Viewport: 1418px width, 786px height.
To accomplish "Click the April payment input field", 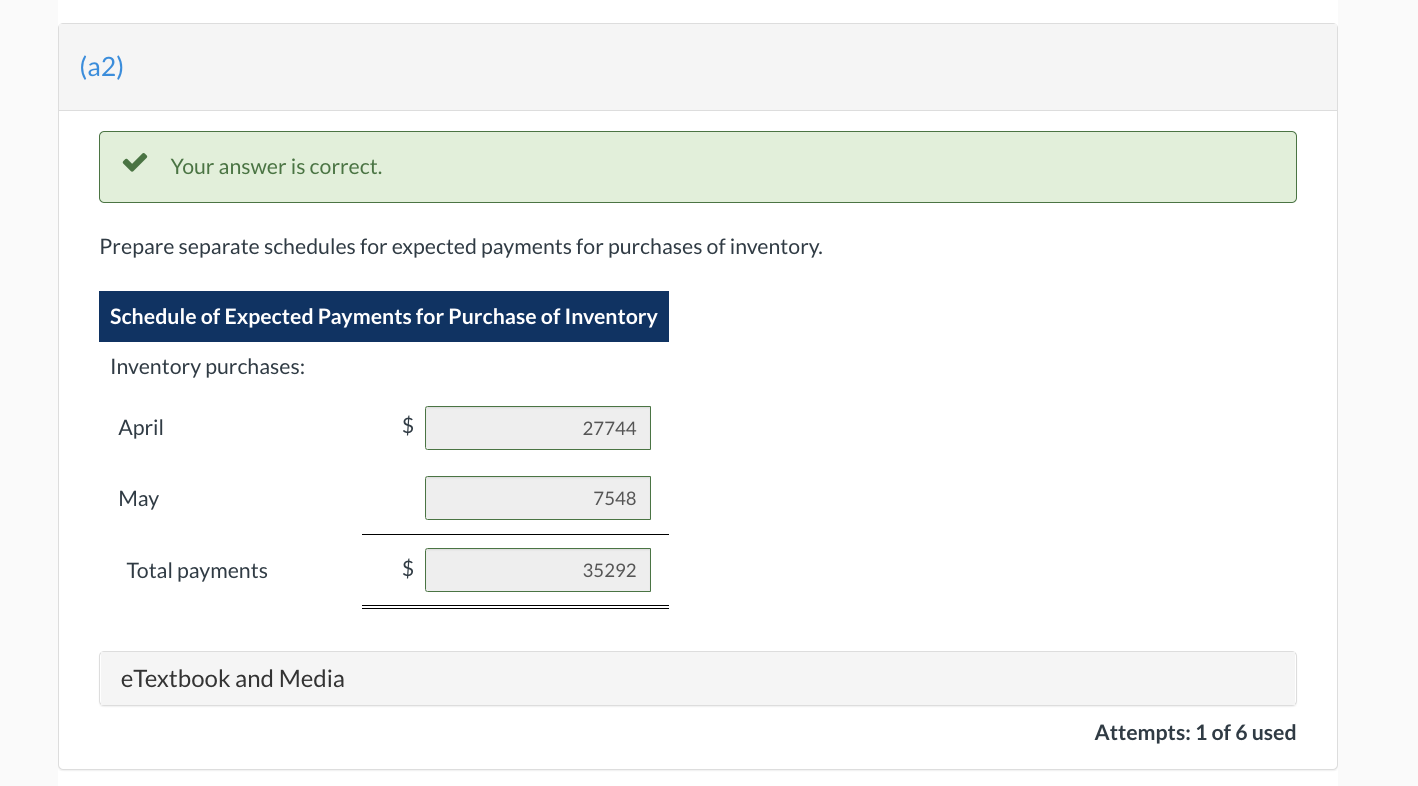I will pos(537,428).
